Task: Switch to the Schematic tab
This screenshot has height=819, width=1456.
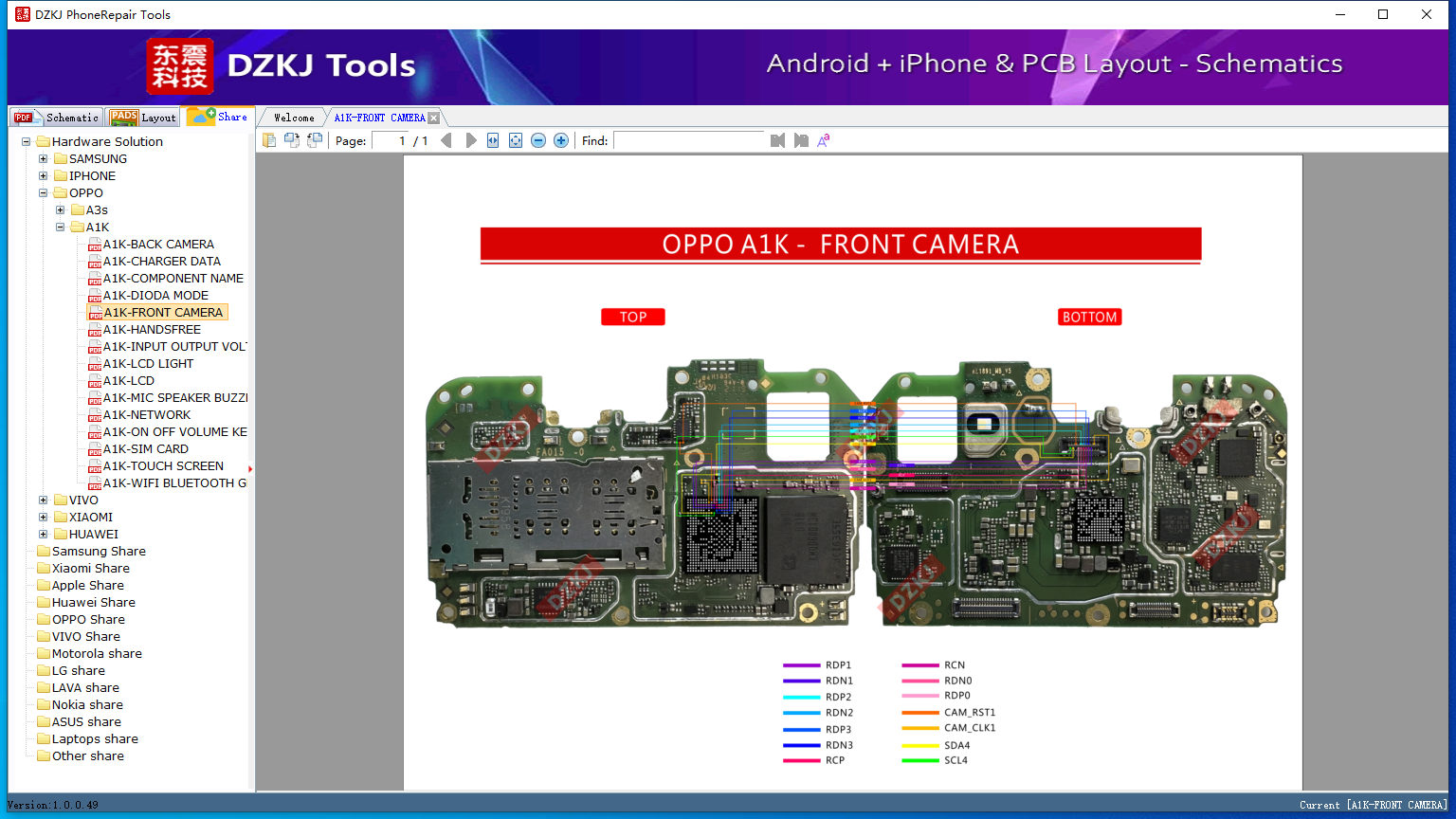Action: (56, 118)
